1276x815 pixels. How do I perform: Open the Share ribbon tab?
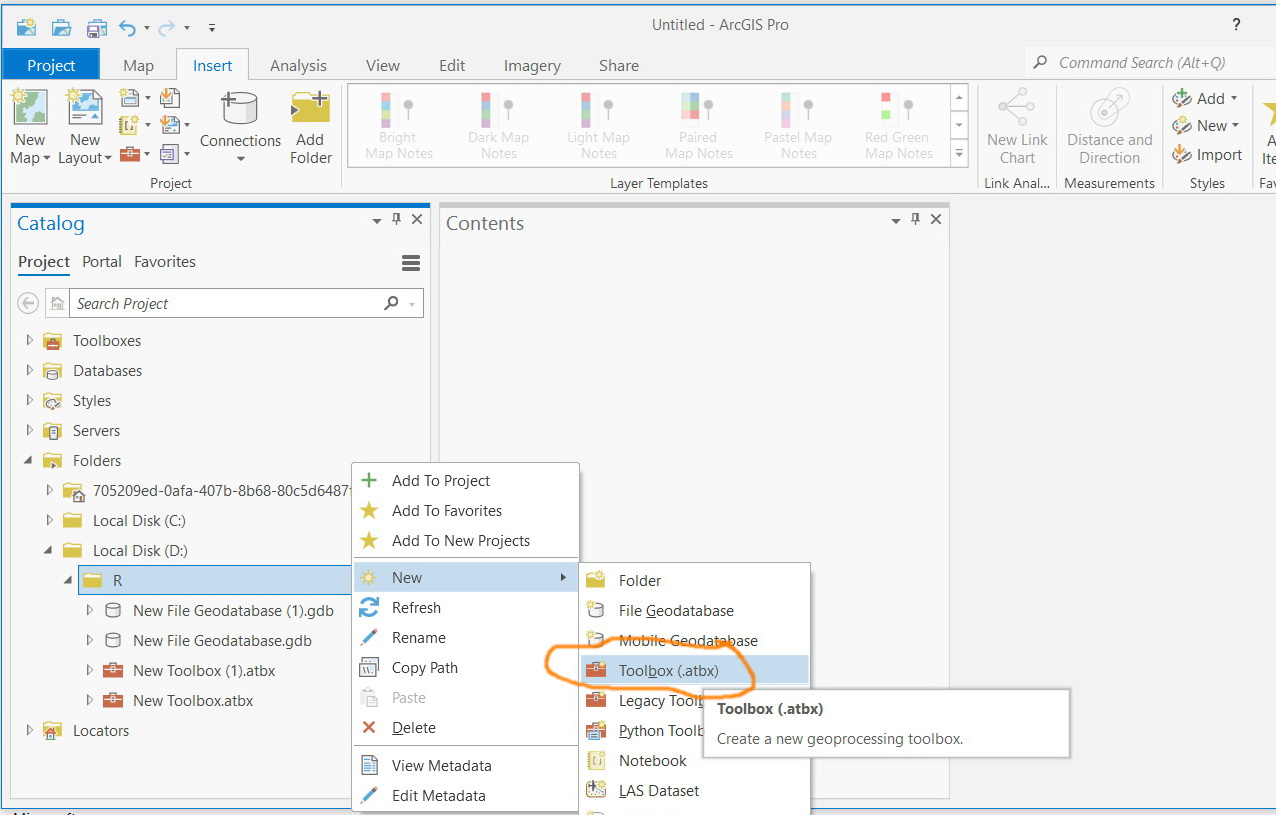(x=619, y=65)
